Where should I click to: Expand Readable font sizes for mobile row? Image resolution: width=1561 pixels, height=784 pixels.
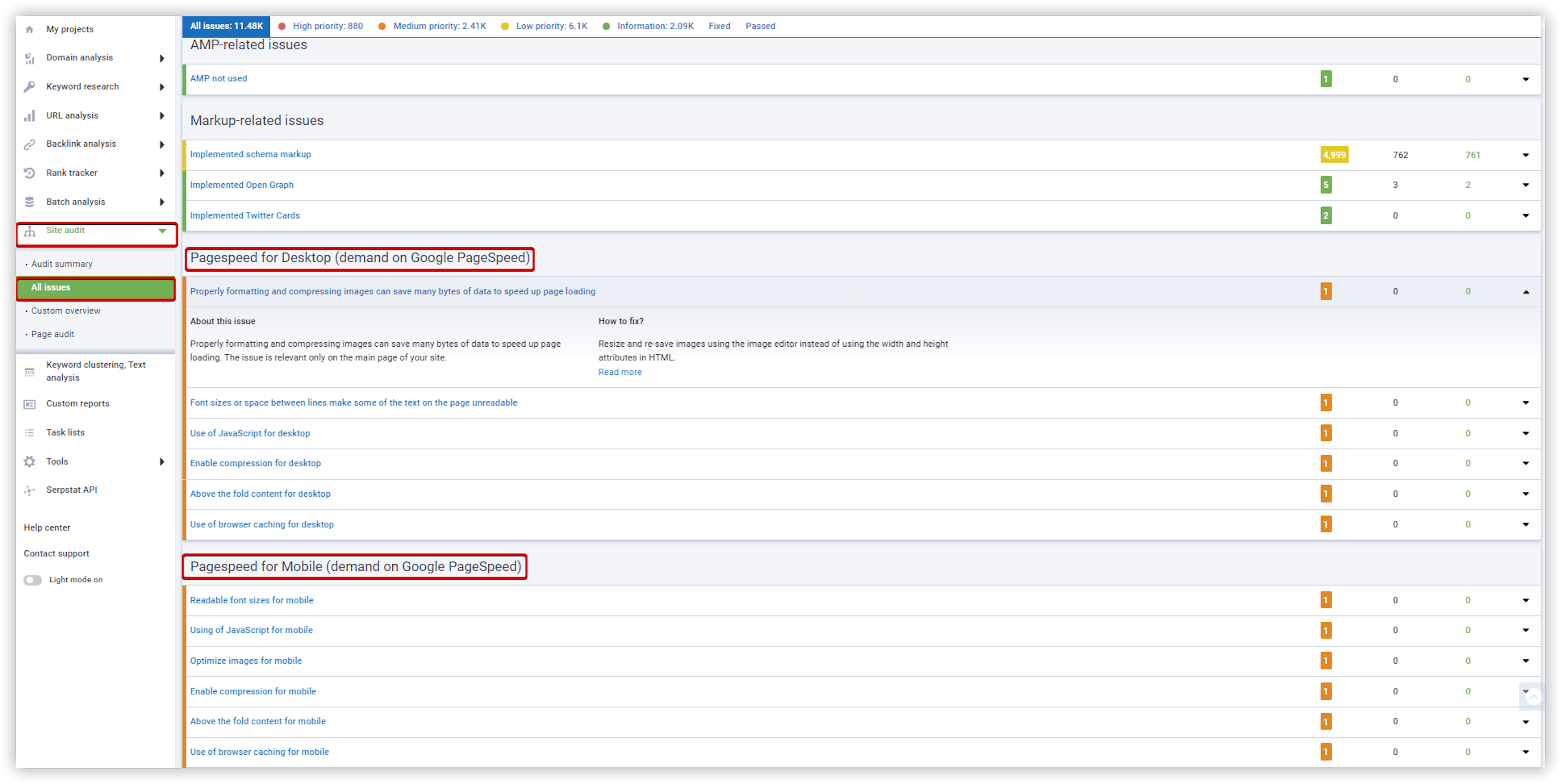pos(1526,600)
